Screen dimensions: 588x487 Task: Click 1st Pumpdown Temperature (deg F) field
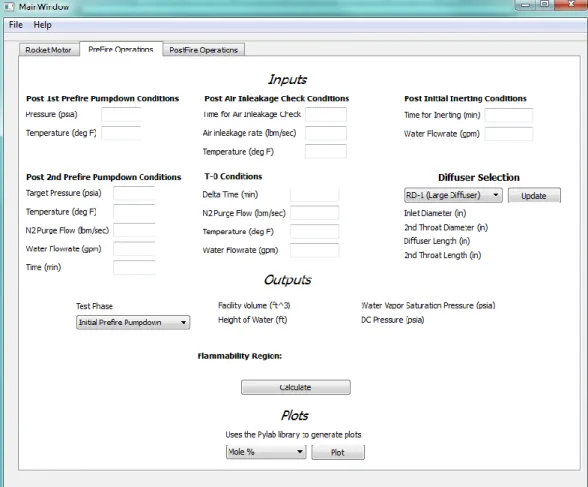121,133
